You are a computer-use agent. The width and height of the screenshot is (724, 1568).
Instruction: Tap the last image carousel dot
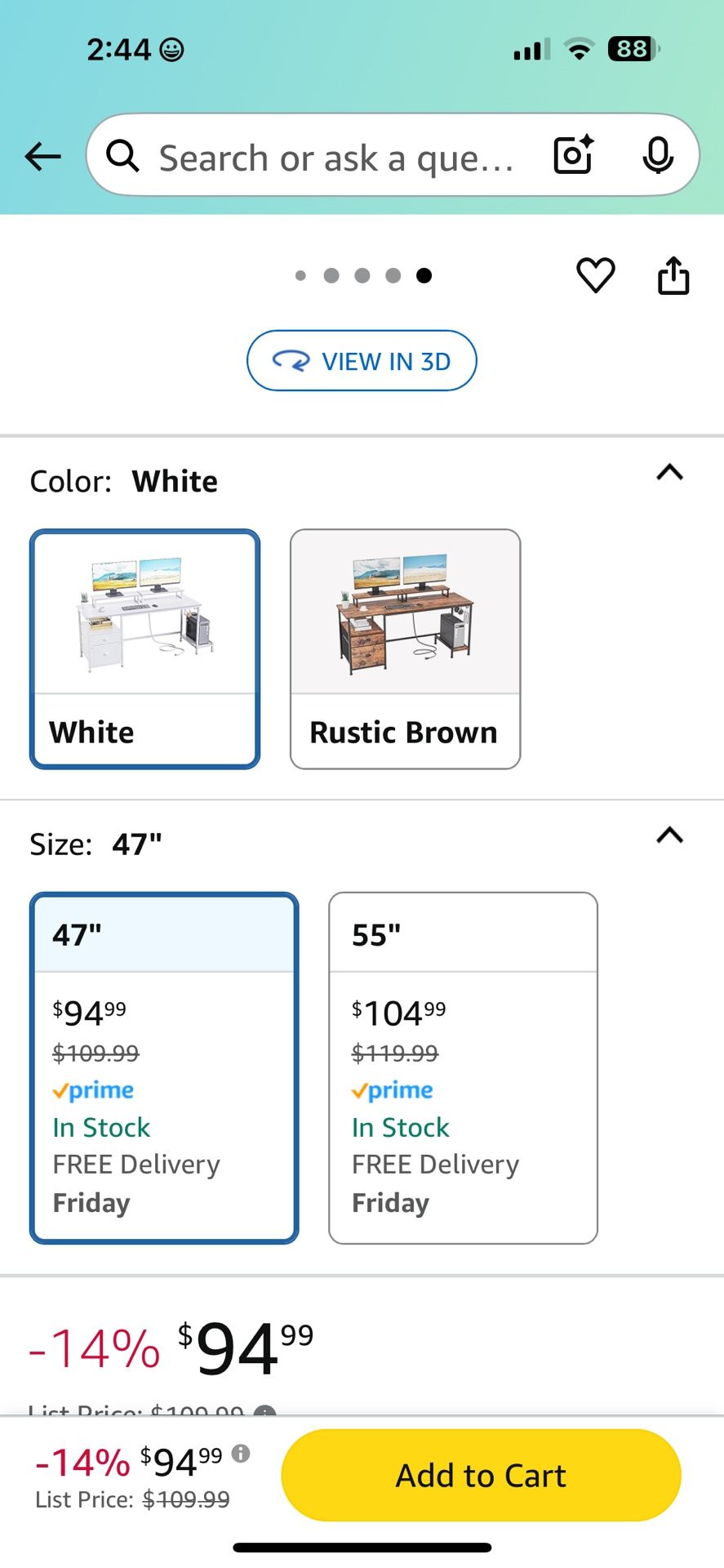(x=424, y=275)
